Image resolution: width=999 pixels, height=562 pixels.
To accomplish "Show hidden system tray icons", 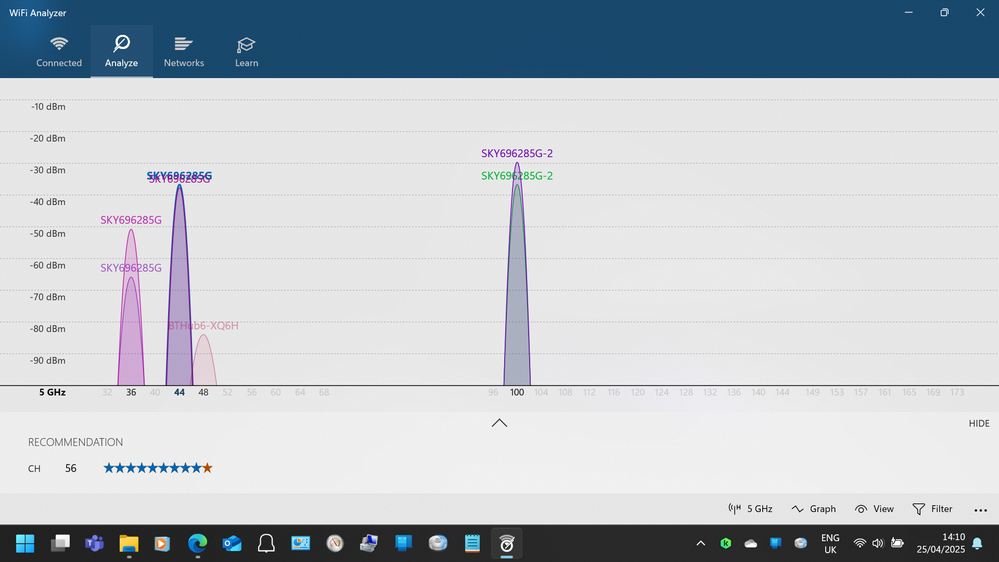I will tap(700, 543).
